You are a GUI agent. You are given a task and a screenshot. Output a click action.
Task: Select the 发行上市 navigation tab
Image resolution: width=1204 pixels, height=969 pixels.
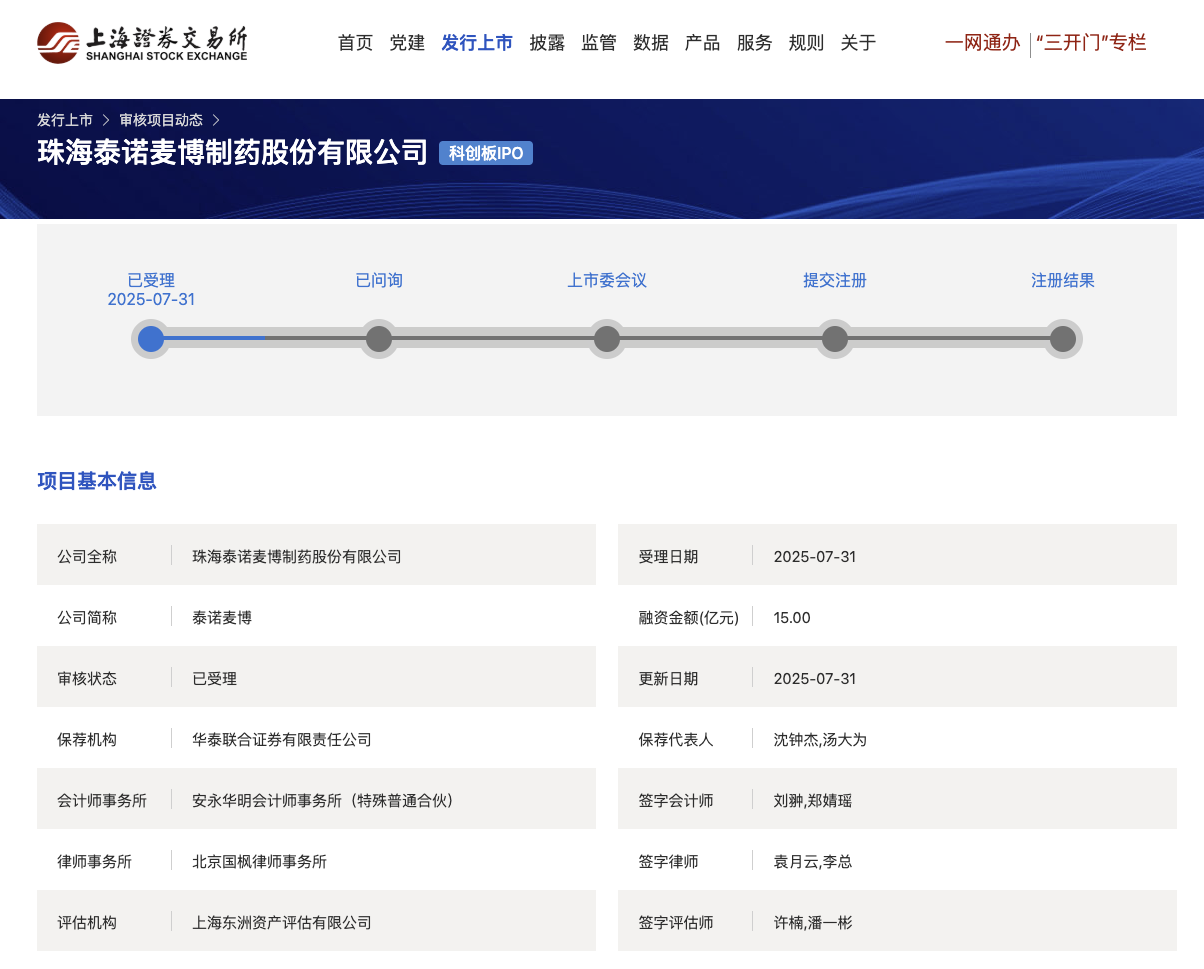point(477,43)
